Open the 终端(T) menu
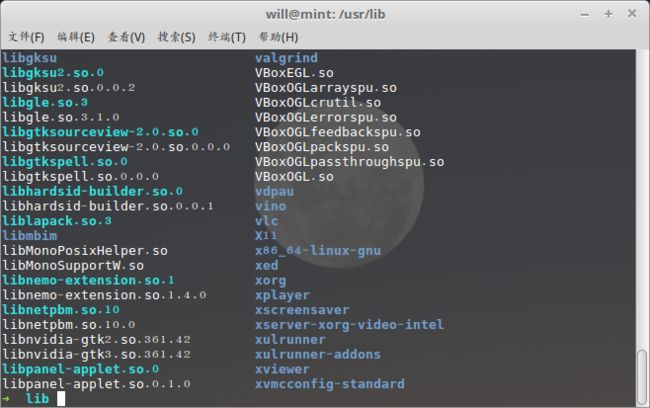 227,37
